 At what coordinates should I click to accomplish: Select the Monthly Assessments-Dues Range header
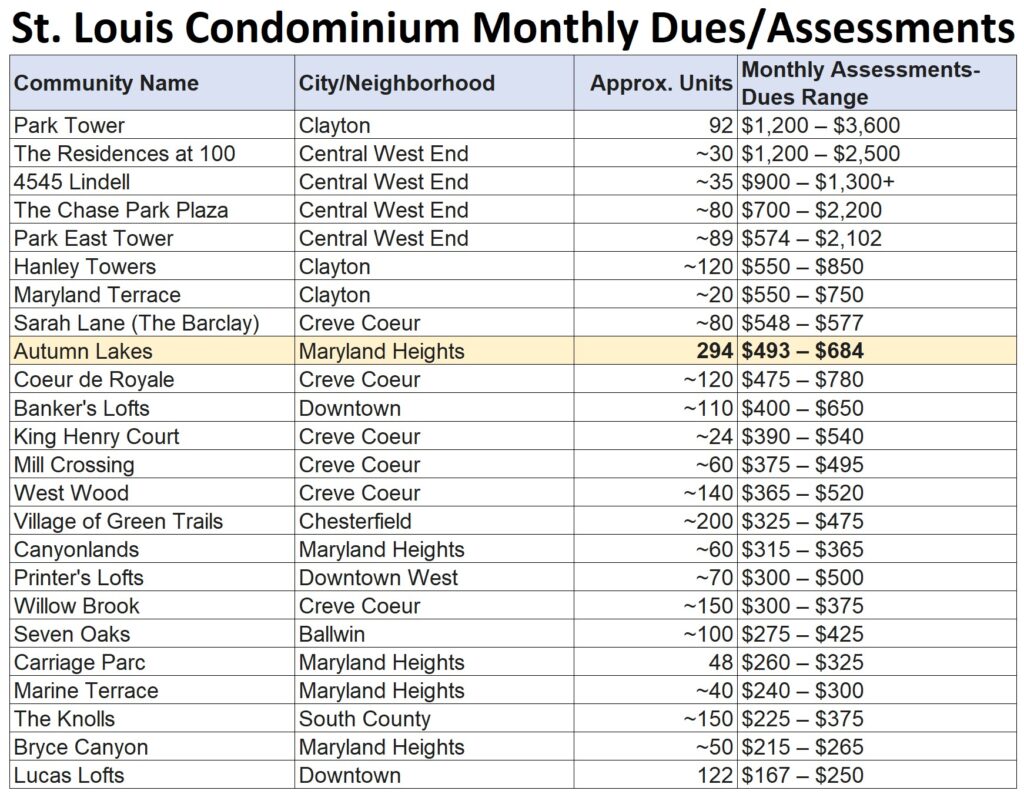[860, 83]
